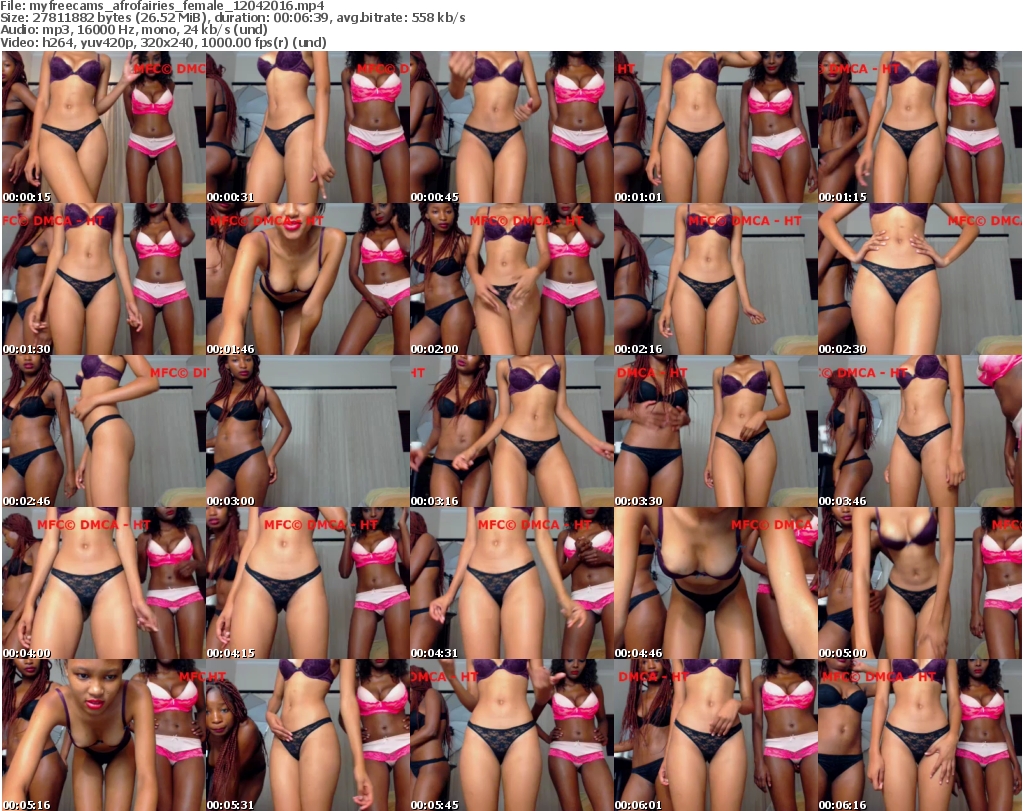Image resolution: width=1024 pixels, height=811 pixels.
Task: Open the frame marked 00:03:00
Action: pyautogui.click(x=308, y=432)
